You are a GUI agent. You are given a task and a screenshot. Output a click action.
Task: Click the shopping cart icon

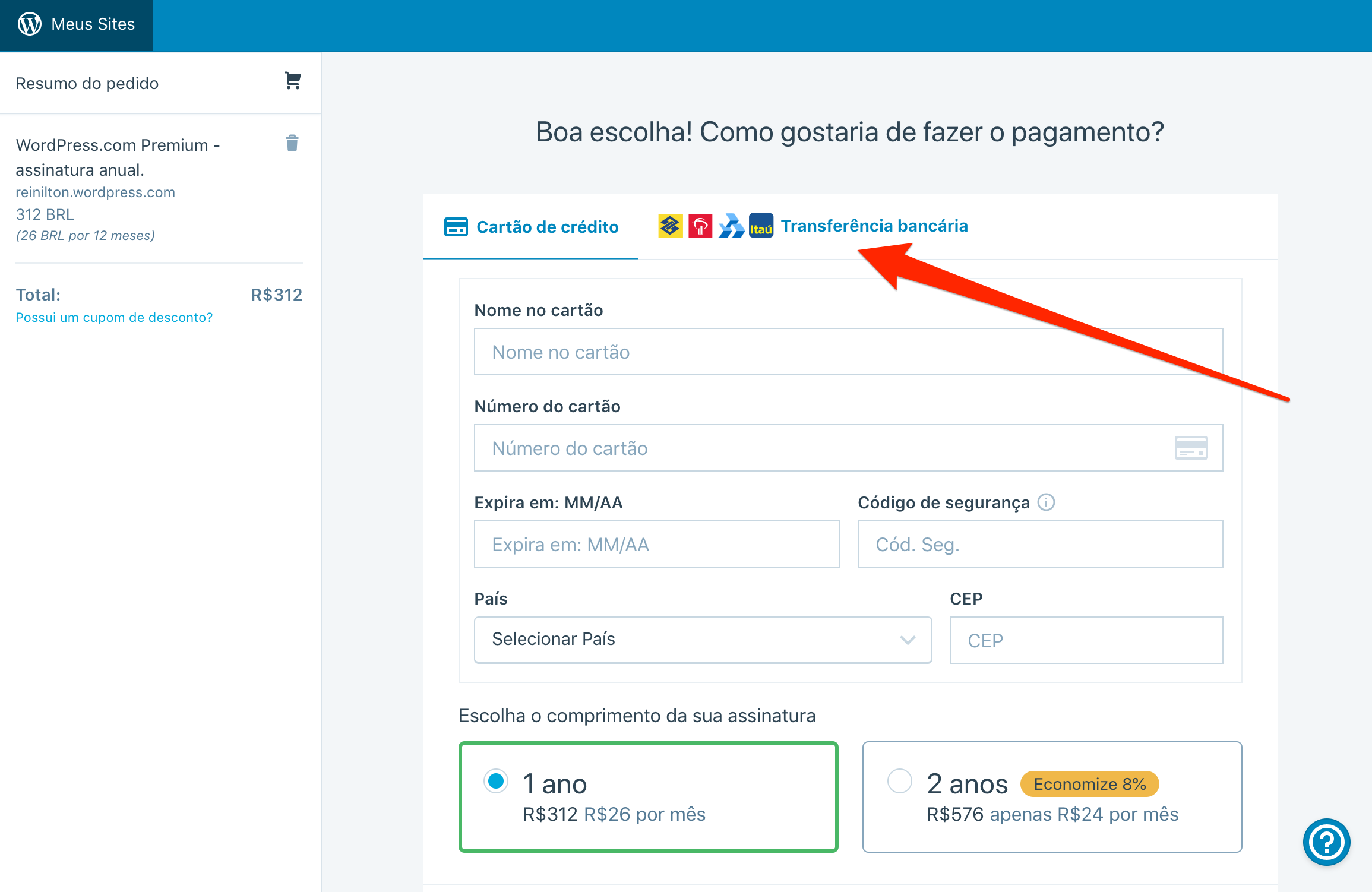coord(292,81)
